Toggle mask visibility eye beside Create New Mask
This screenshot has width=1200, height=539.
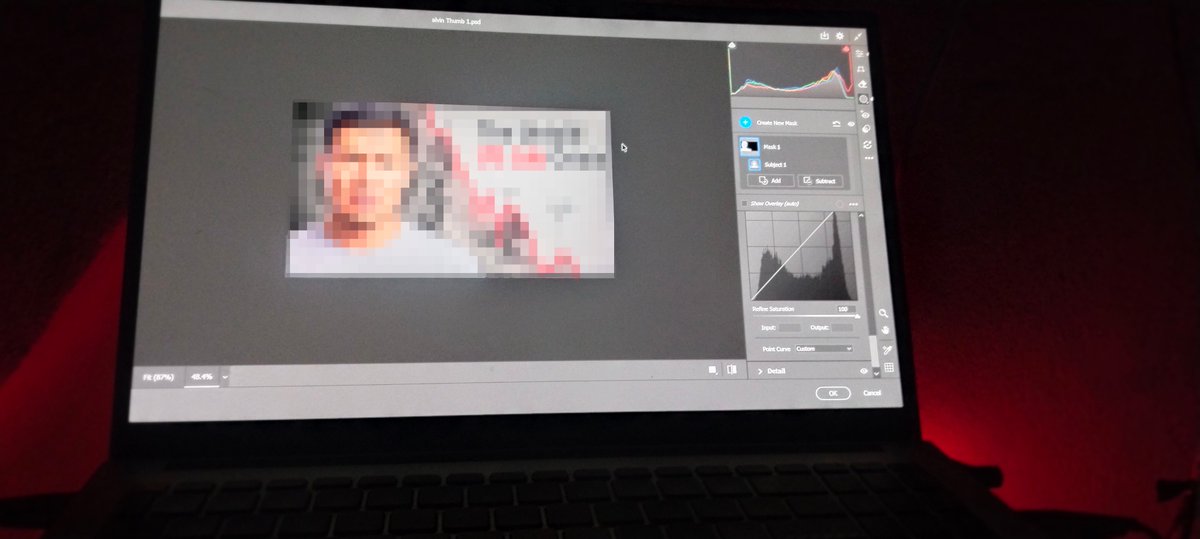(x=851, y=124)
